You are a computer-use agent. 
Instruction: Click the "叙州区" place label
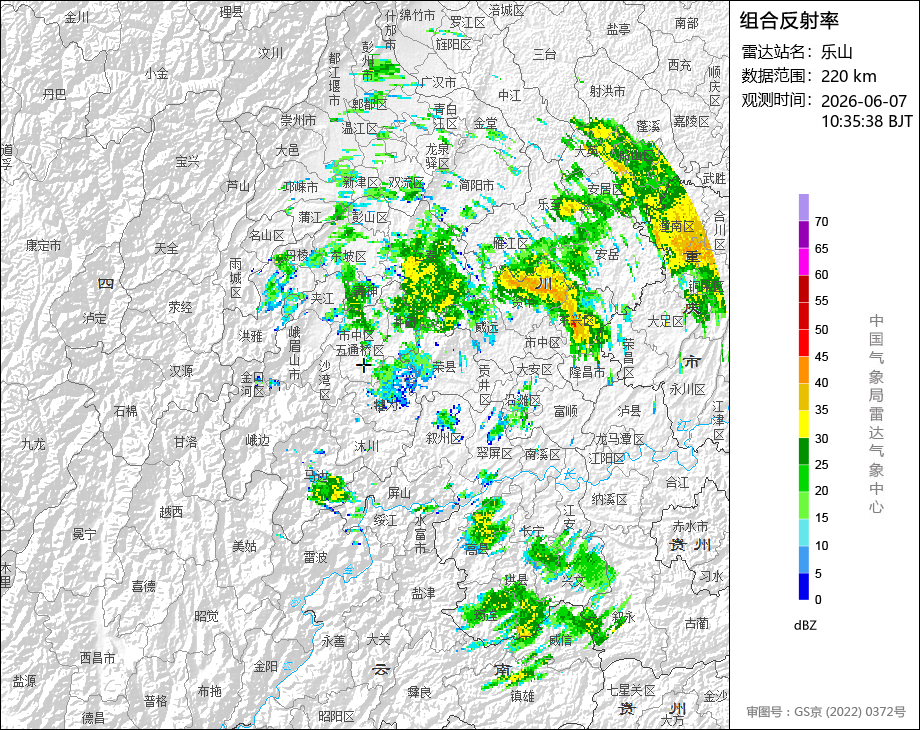(444, 438)
